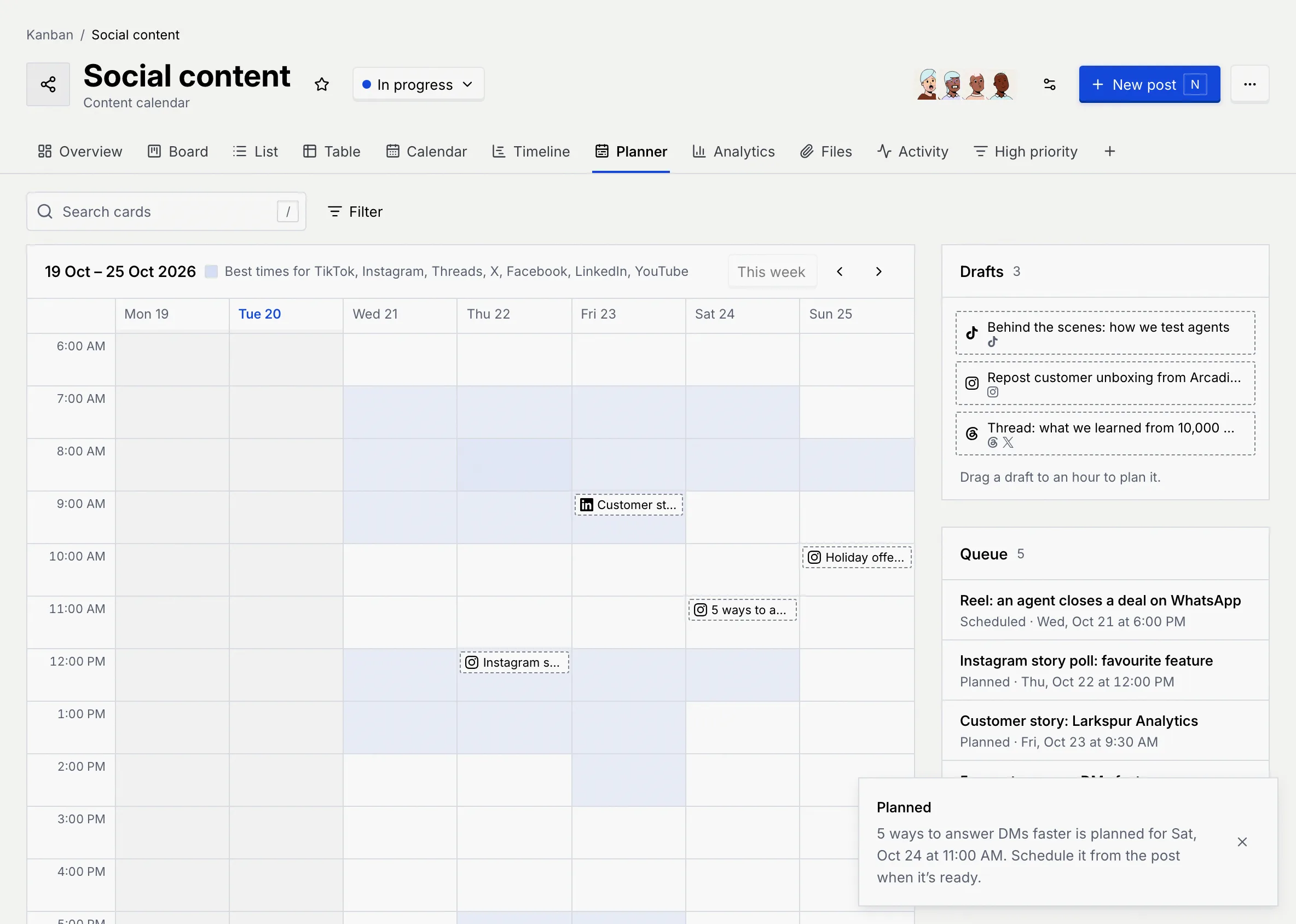This screenshot has height=924, width=1296.
Task: Switch to the Table tab
Action: 332,151
